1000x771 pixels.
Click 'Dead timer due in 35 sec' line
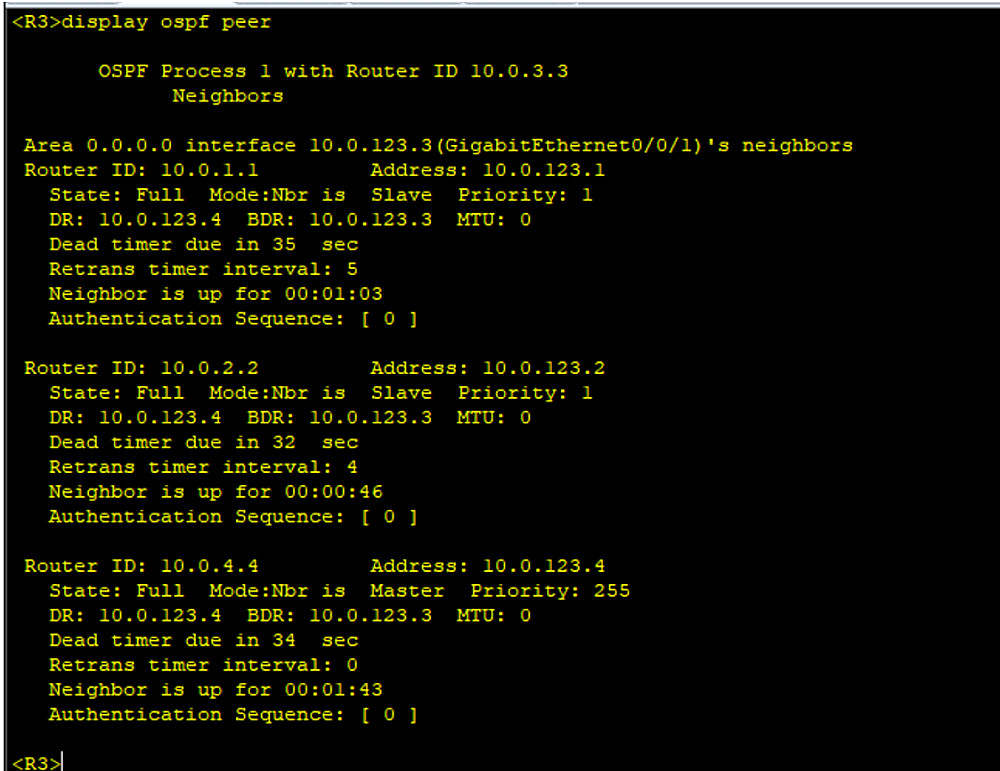(x=203, y=244)
